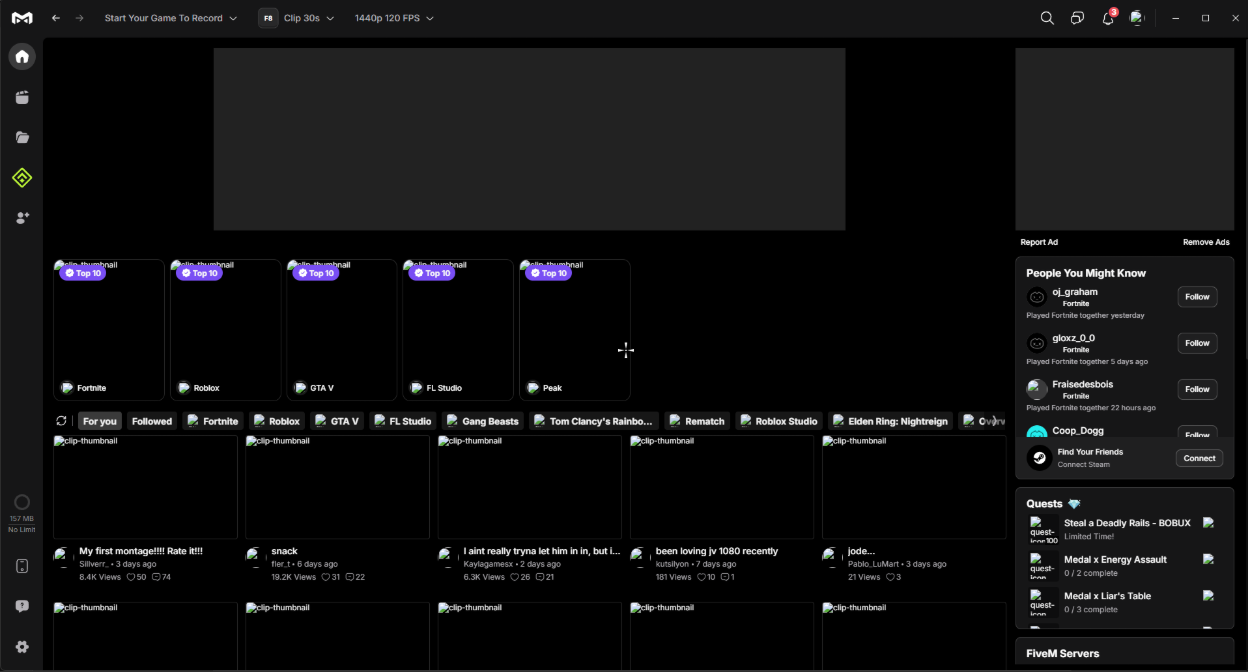This screenshot has height=672, width=1248.
Task: Open the Home page in sidebar
Action: [x=22, y=56]
